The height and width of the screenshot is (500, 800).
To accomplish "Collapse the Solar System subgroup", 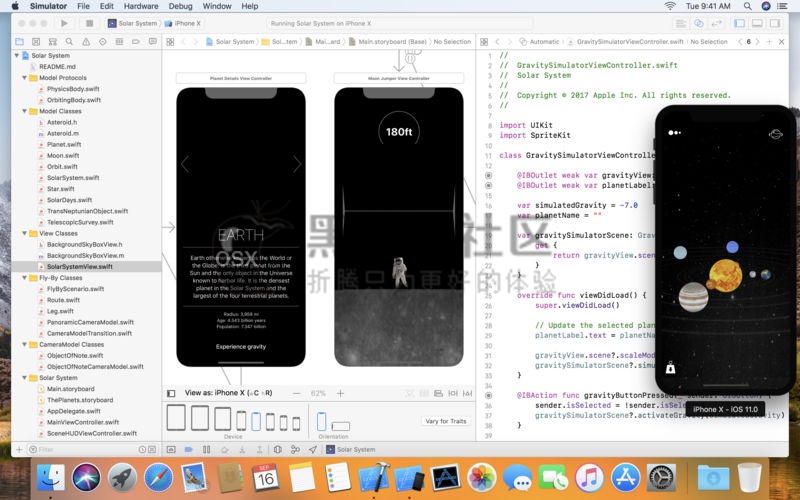I will coord(24,378).
